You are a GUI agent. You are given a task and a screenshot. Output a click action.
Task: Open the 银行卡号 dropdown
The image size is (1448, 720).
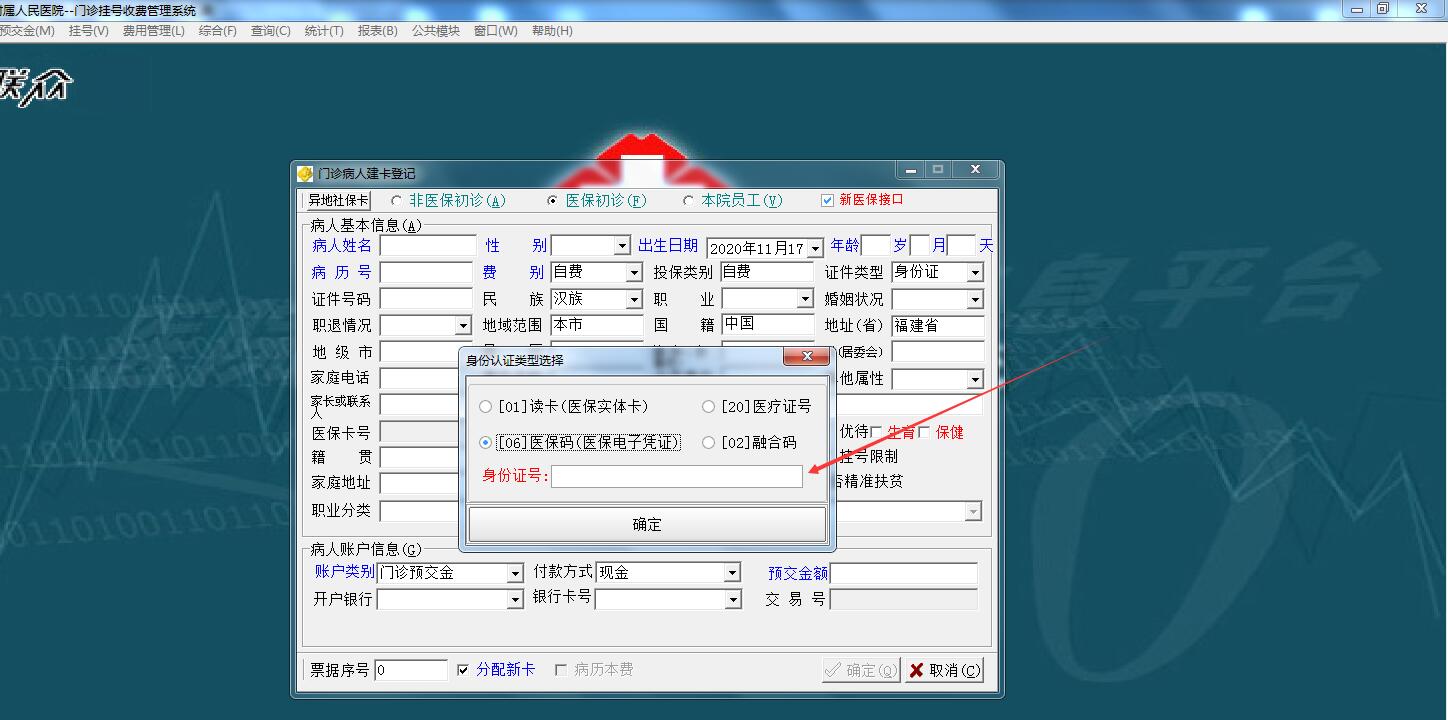tap(733, 599)
